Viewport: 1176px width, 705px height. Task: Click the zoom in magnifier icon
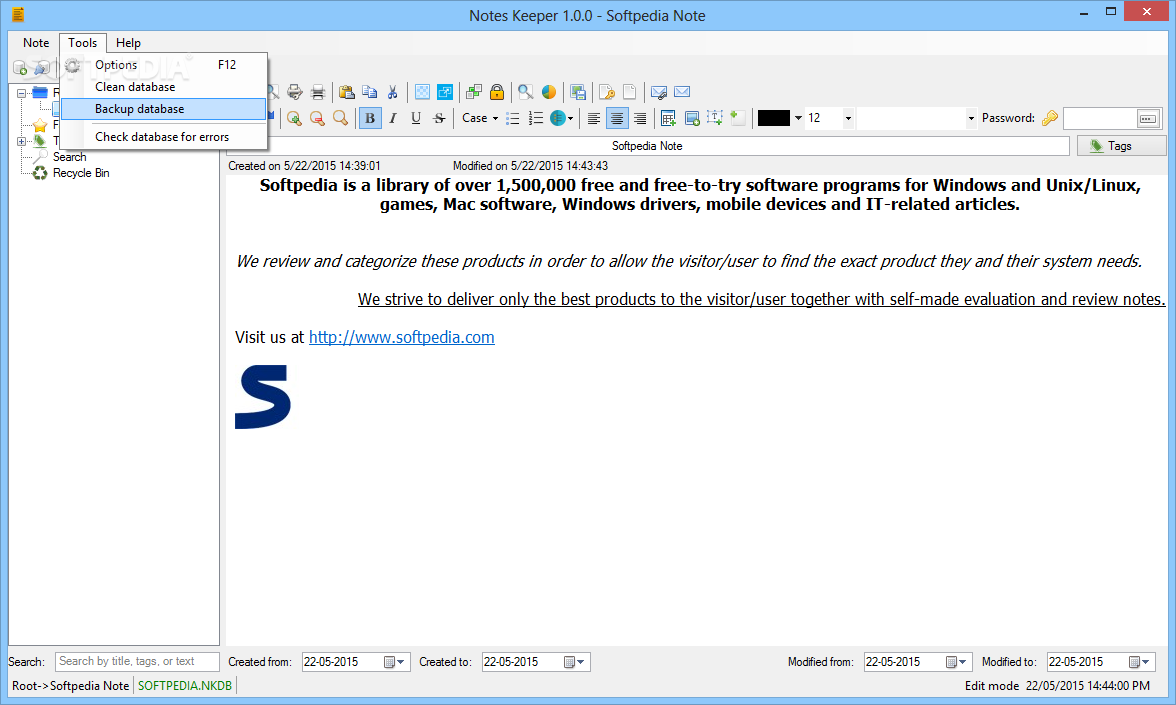[294, 118]
